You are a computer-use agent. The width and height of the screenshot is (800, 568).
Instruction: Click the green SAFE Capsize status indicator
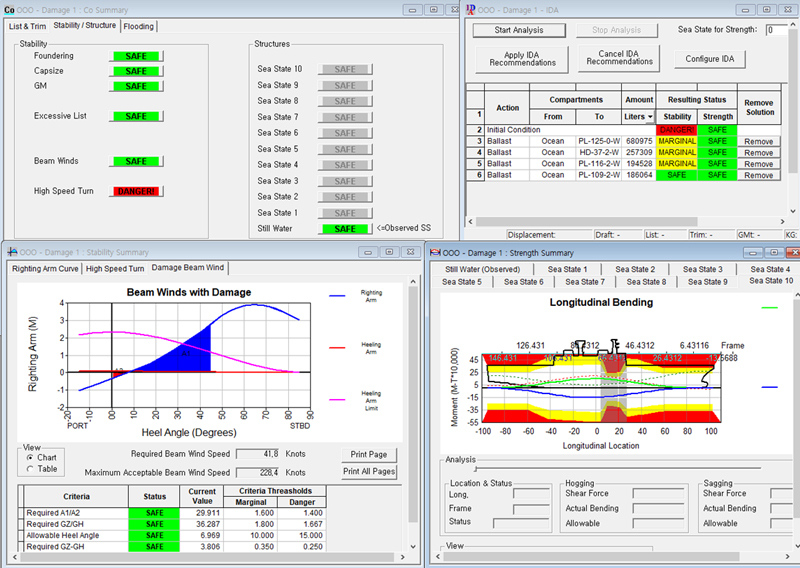[x=137, y=72]
